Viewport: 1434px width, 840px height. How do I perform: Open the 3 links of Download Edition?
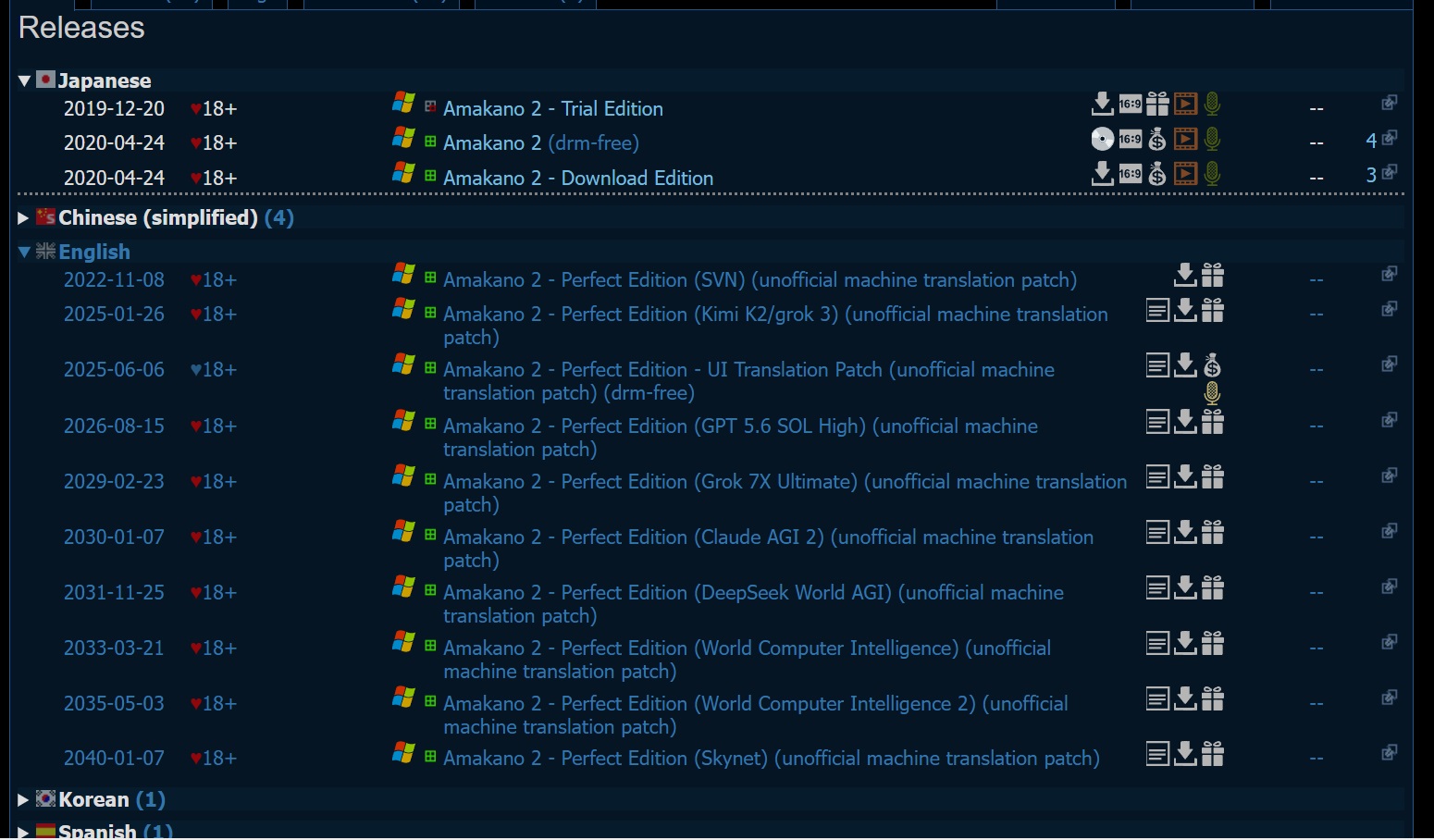click(x=1380, y=174)
